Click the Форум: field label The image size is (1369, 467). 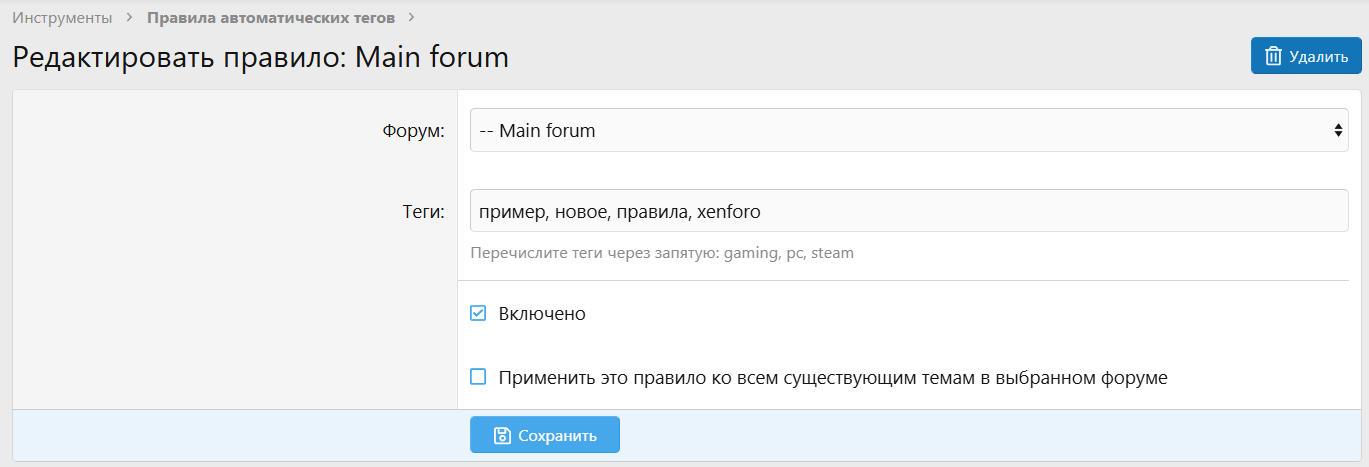(x=413, y=131)
